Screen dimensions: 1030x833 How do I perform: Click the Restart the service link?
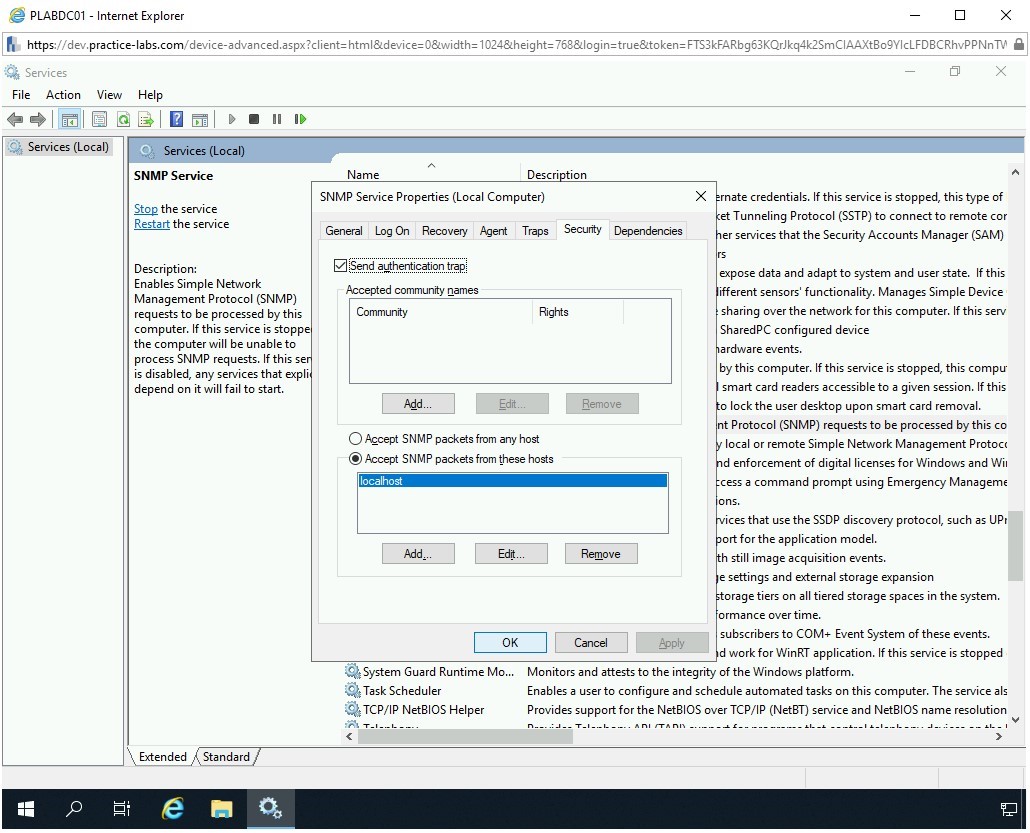coord(152,224)
